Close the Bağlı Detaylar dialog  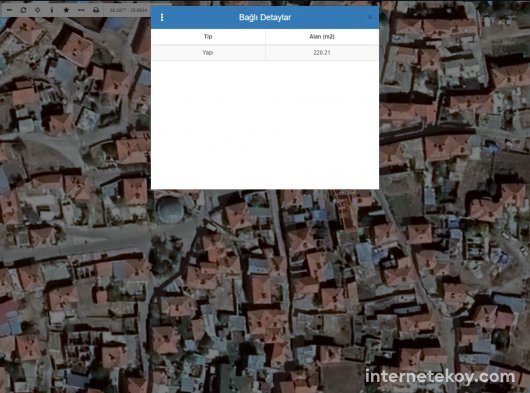coord(370,18)
